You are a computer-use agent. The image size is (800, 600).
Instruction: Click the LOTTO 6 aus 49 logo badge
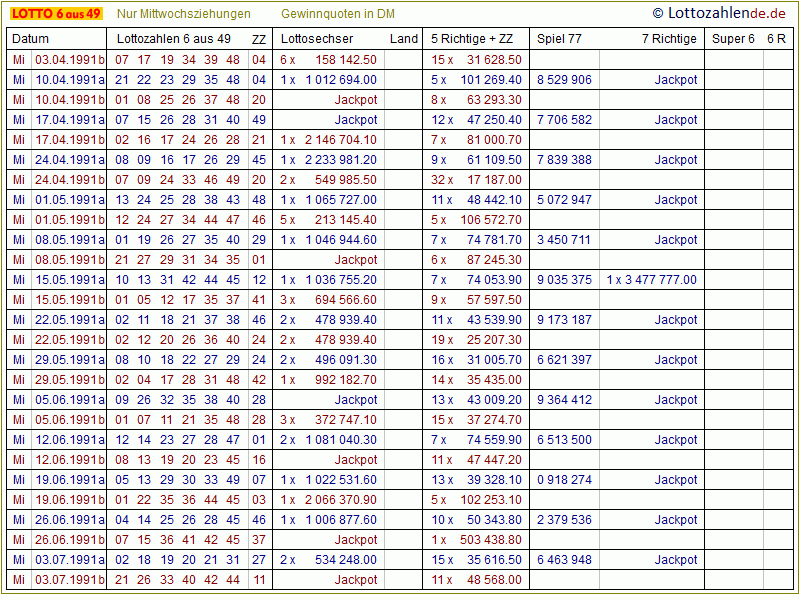56,14
